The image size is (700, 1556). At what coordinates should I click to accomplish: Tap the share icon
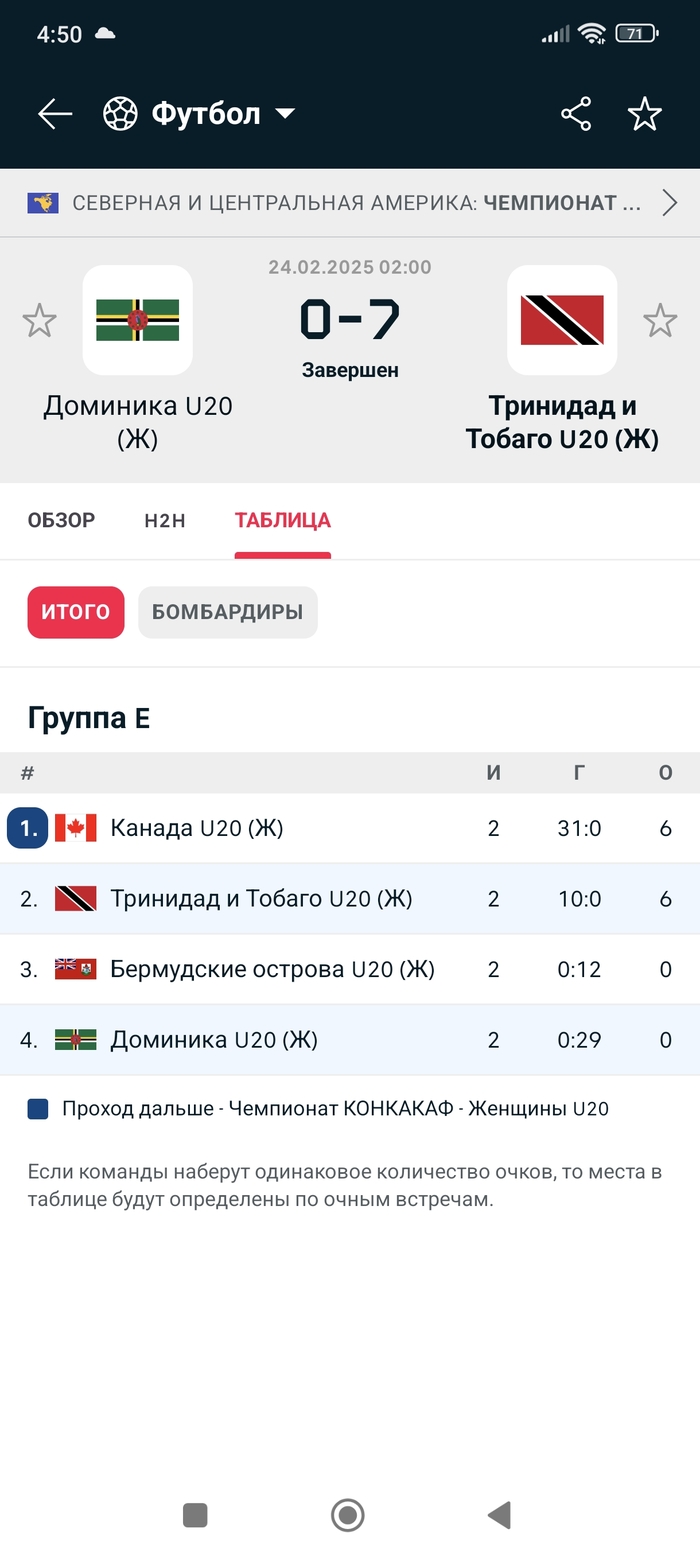tap(576, 114)
